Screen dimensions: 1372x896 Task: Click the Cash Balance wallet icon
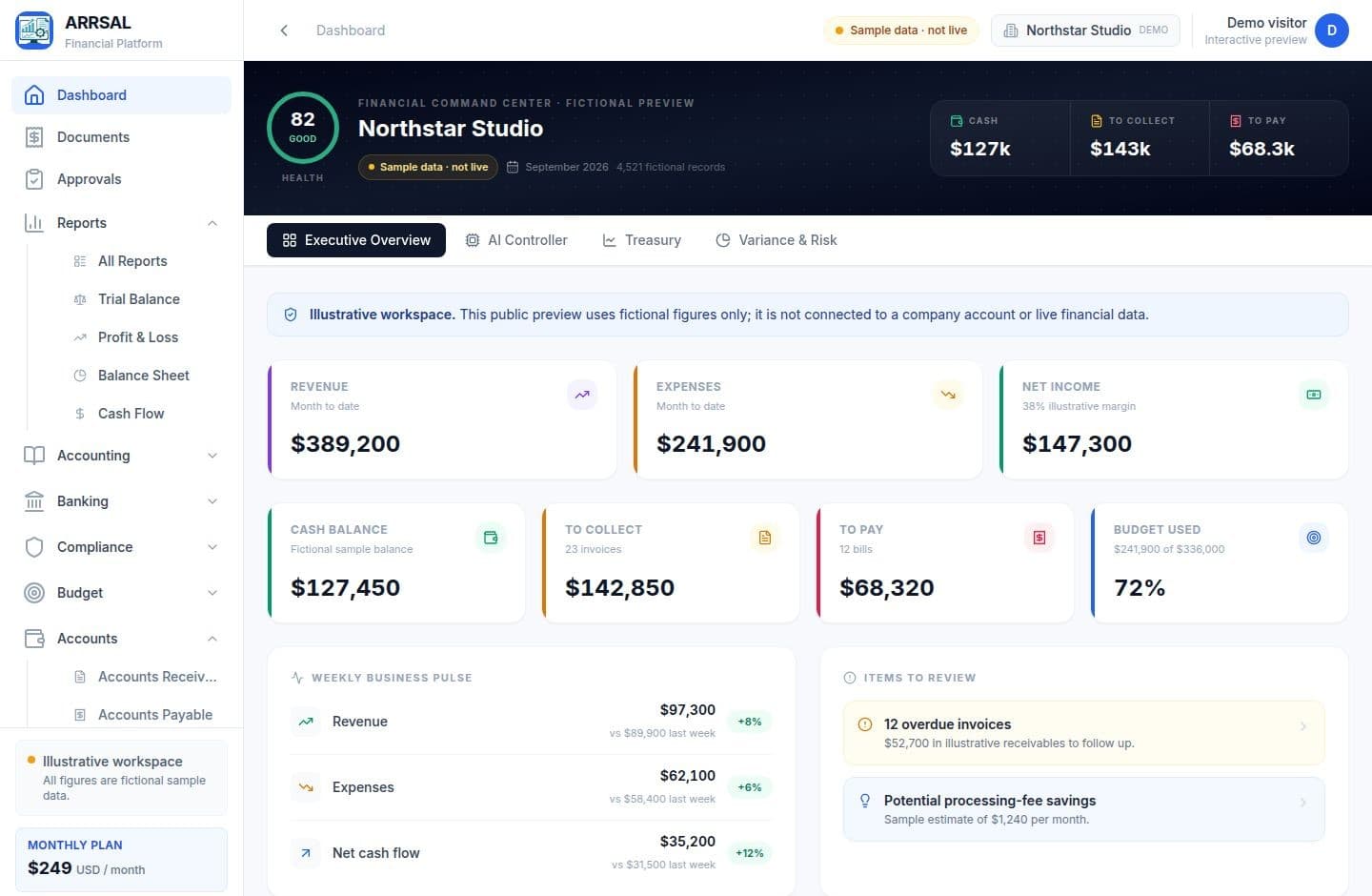(x=491, y=538)
